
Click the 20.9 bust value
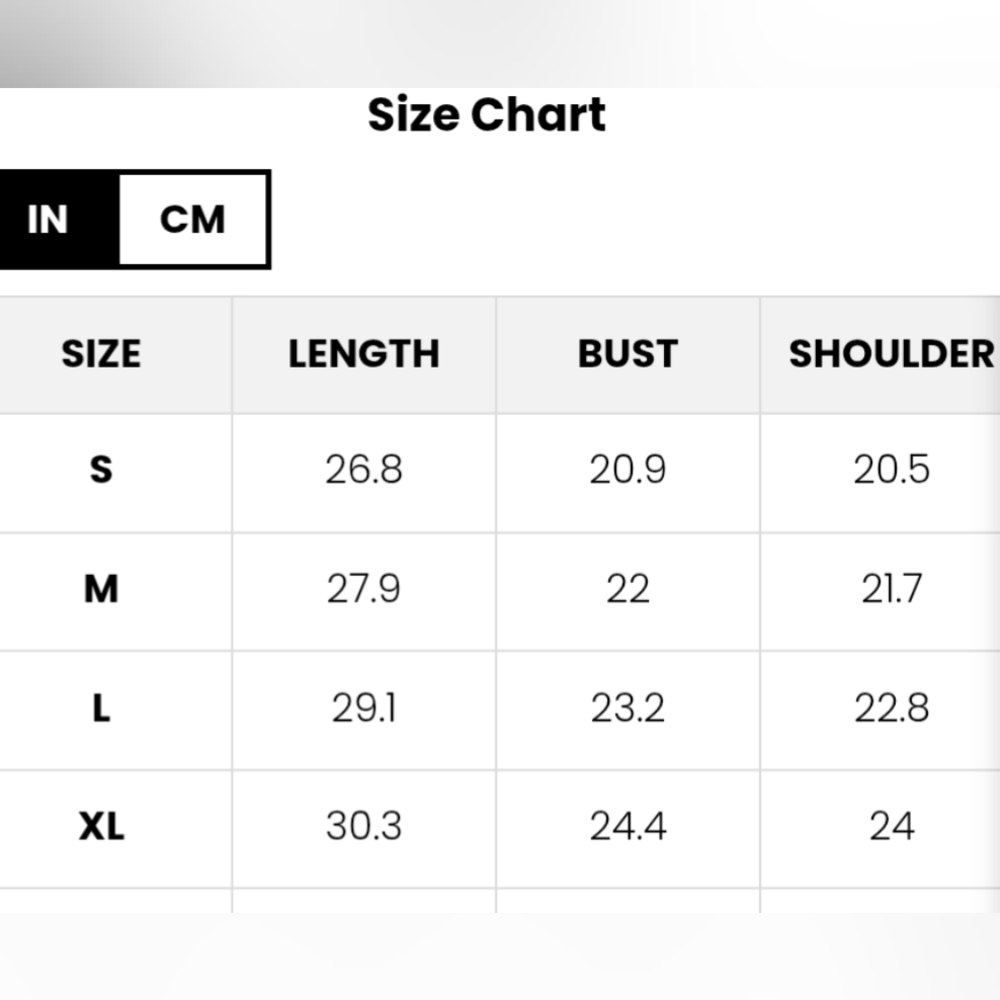tap(628, 469)
